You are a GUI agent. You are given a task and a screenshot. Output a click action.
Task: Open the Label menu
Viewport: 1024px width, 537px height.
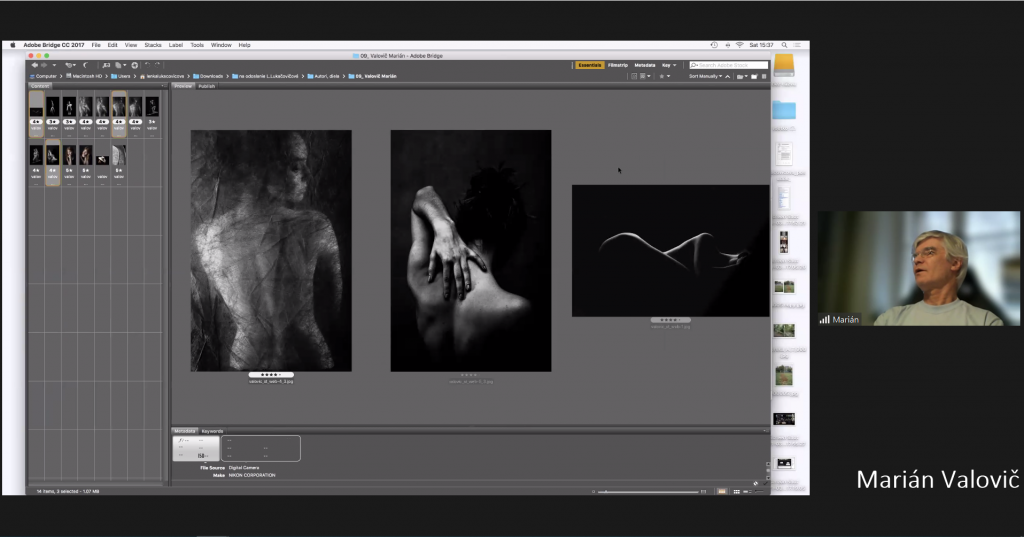(x=176, y=45)
